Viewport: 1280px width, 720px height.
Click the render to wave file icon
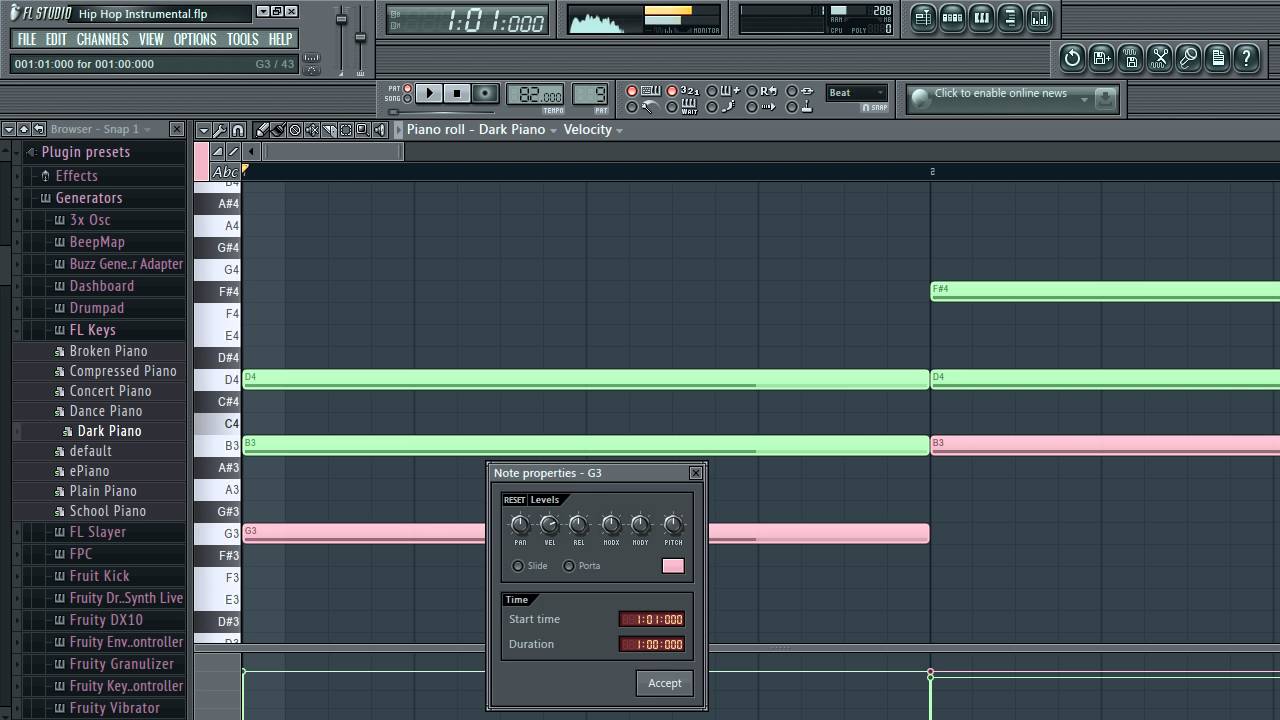click(x=1130, y=58)
